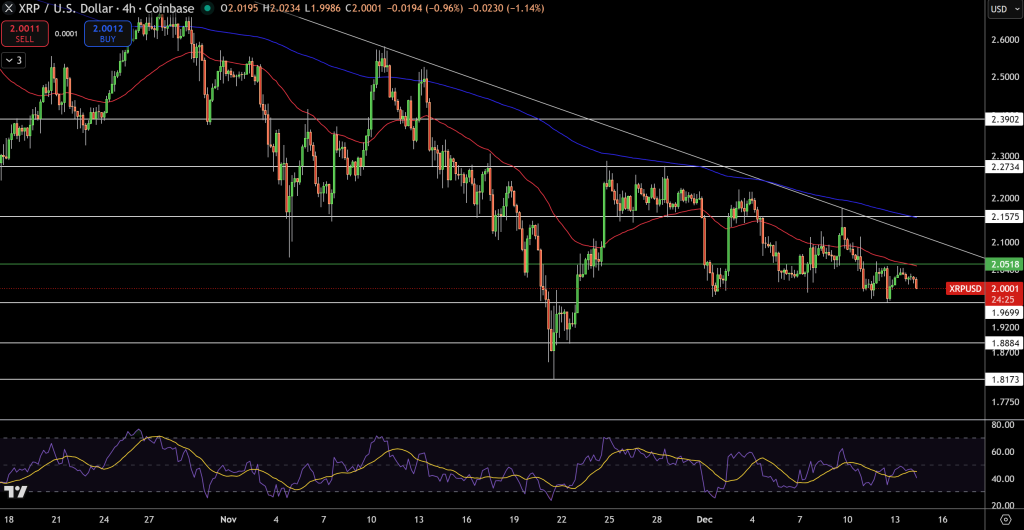Screen dimensions: 1024x530
Task: Expand the collapsed indicators legend showing 3
Action: point(13,60)
